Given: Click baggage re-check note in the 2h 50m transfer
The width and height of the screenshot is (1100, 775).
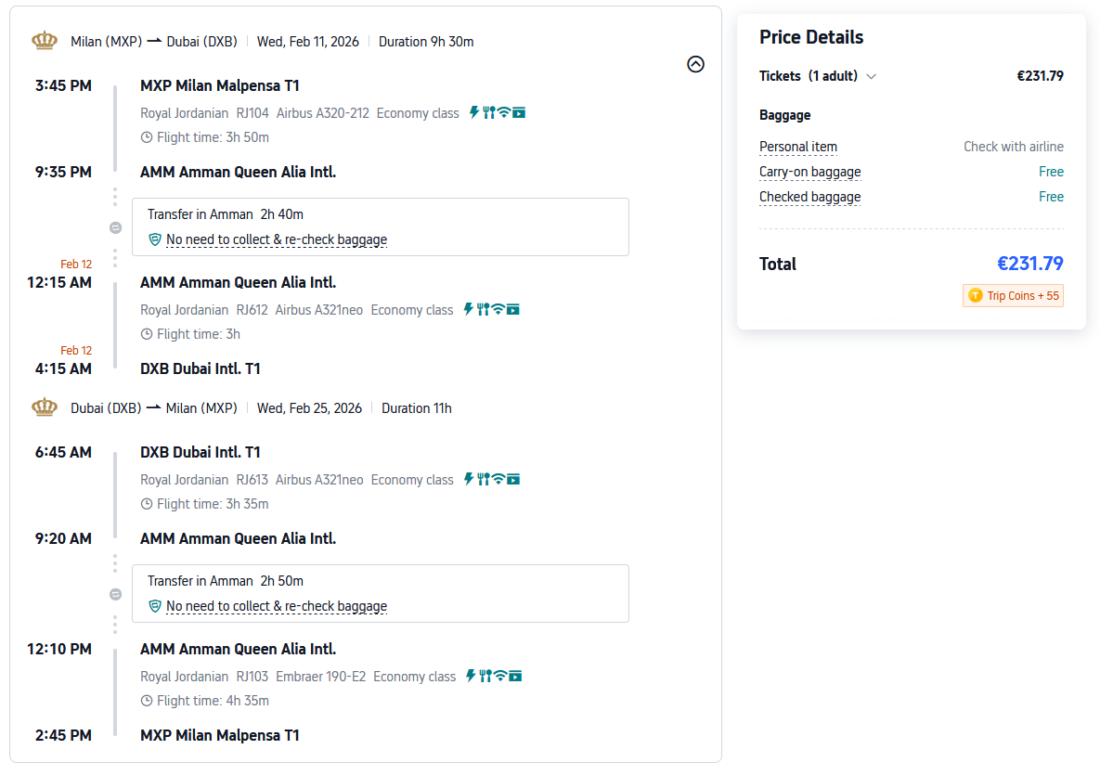Looking at the screenshot, I should pos(276,606).
